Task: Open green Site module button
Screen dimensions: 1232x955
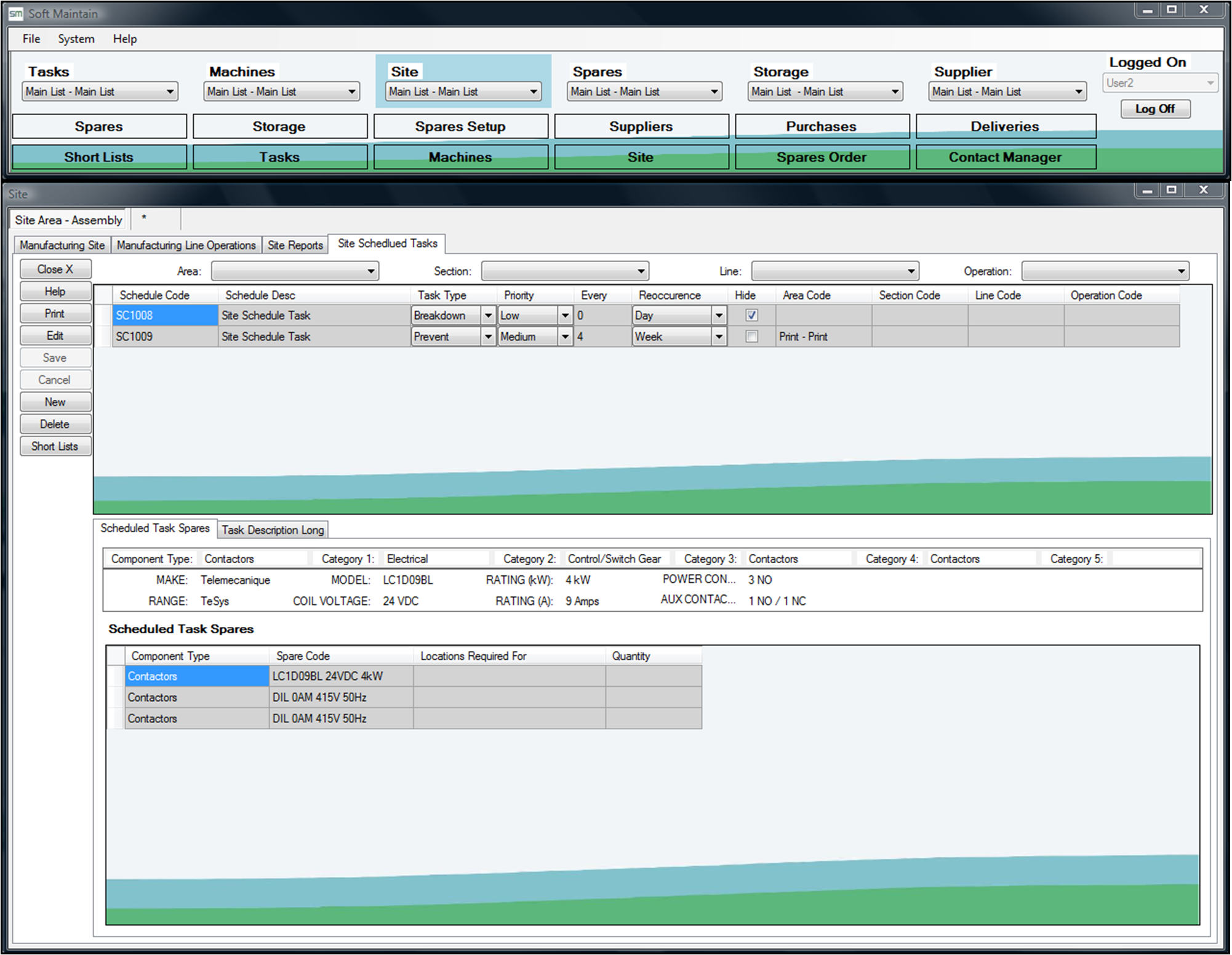Action: (641, 157)
